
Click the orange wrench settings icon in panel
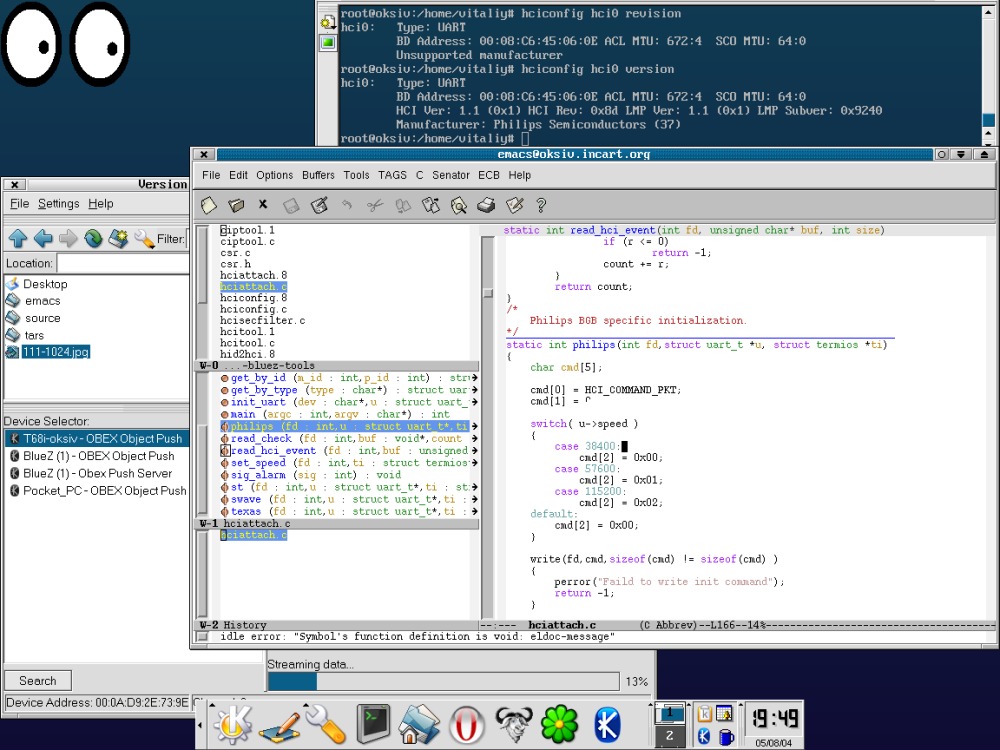pos(325,725)
